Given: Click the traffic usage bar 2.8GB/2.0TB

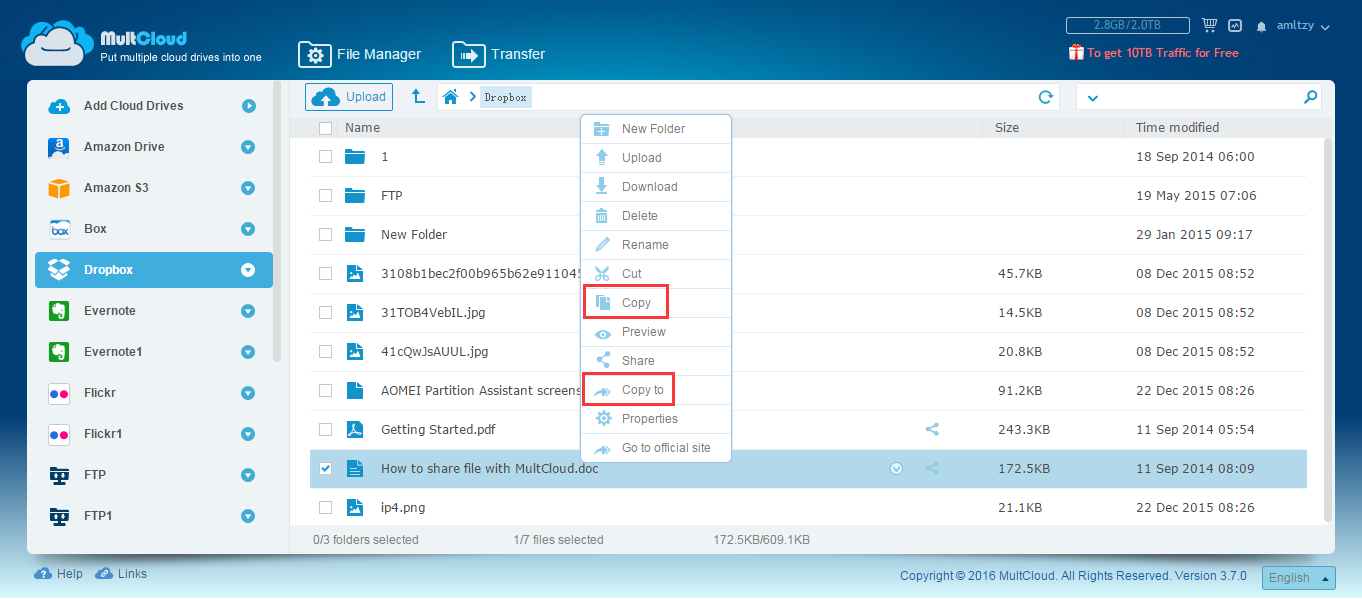Looking at the screenshot, I should [1127, 26].
